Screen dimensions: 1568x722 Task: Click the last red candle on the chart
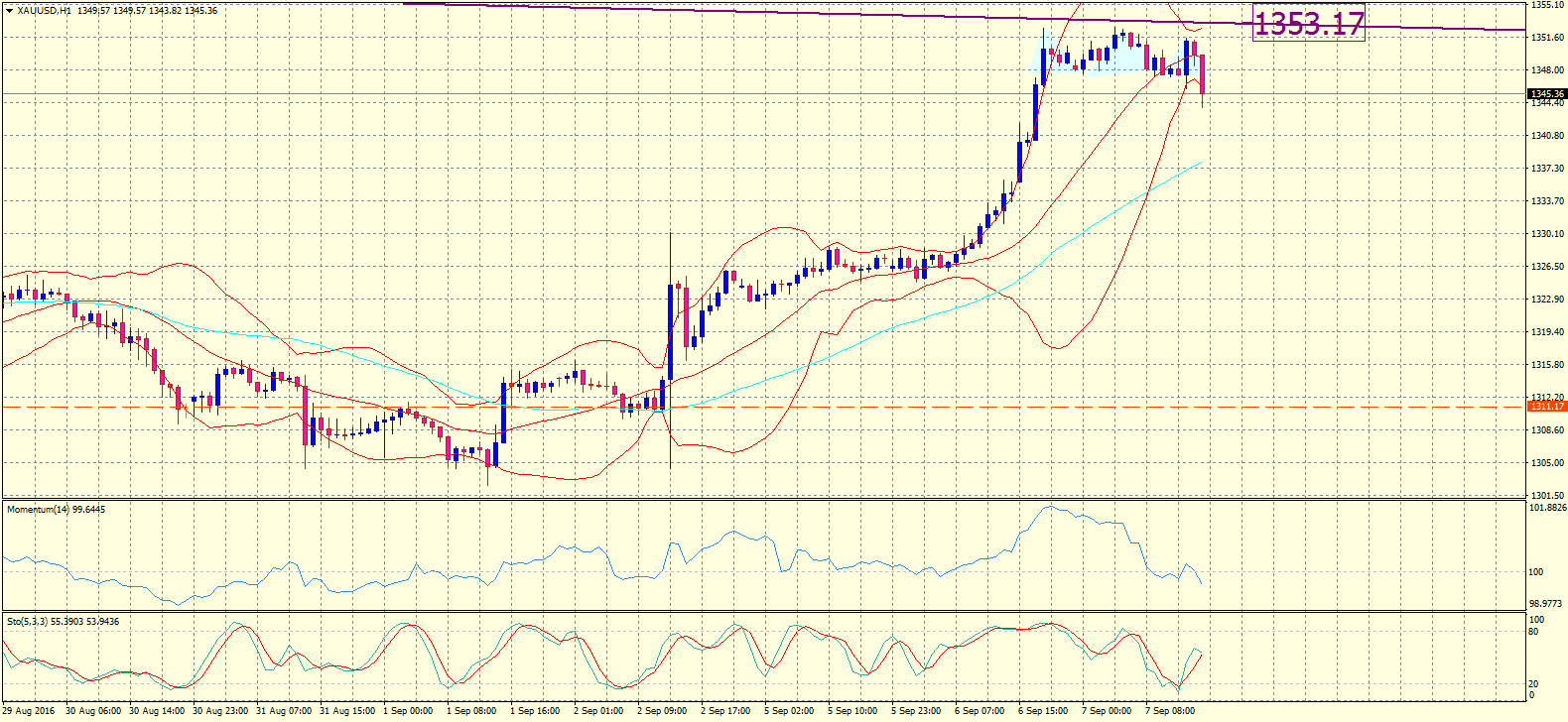(x=1202, y=74)
